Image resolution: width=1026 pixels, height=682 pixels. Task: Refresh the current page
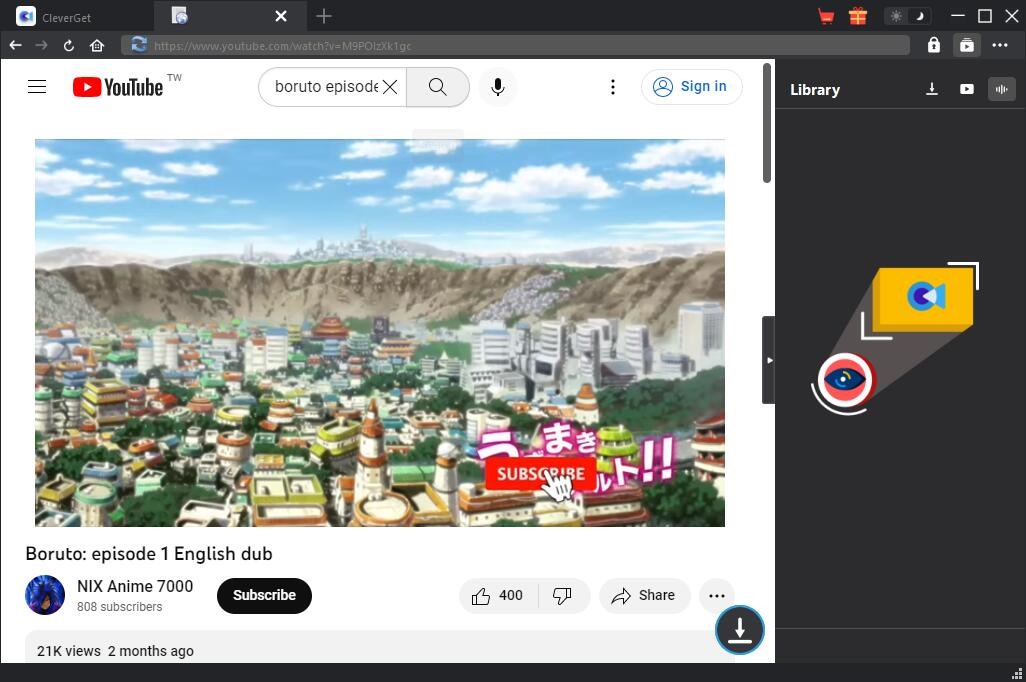tap(69, 45)
